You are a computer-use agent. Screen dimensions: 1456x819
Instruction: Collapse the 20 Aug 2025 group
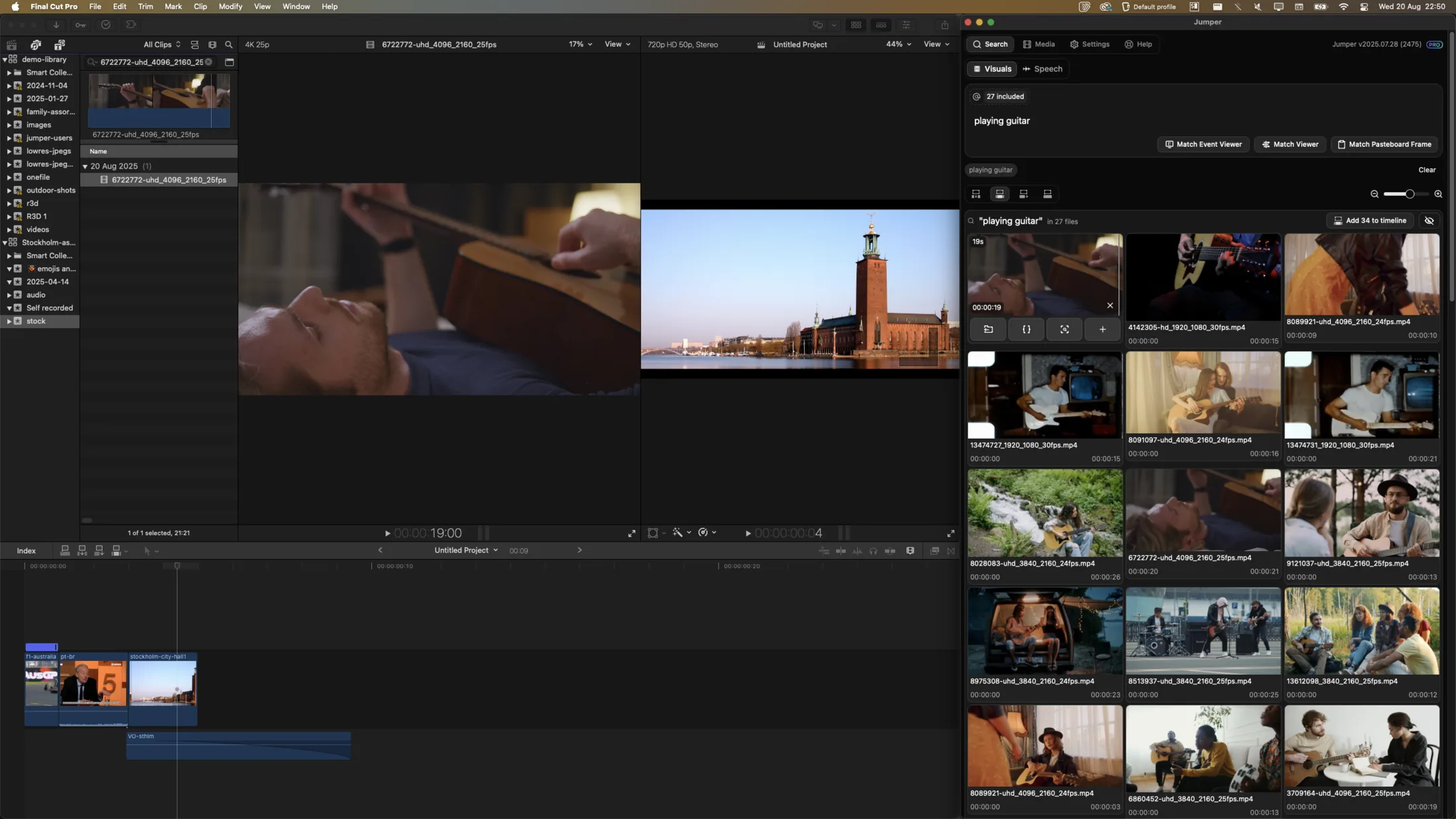click(x=85, y=167)
